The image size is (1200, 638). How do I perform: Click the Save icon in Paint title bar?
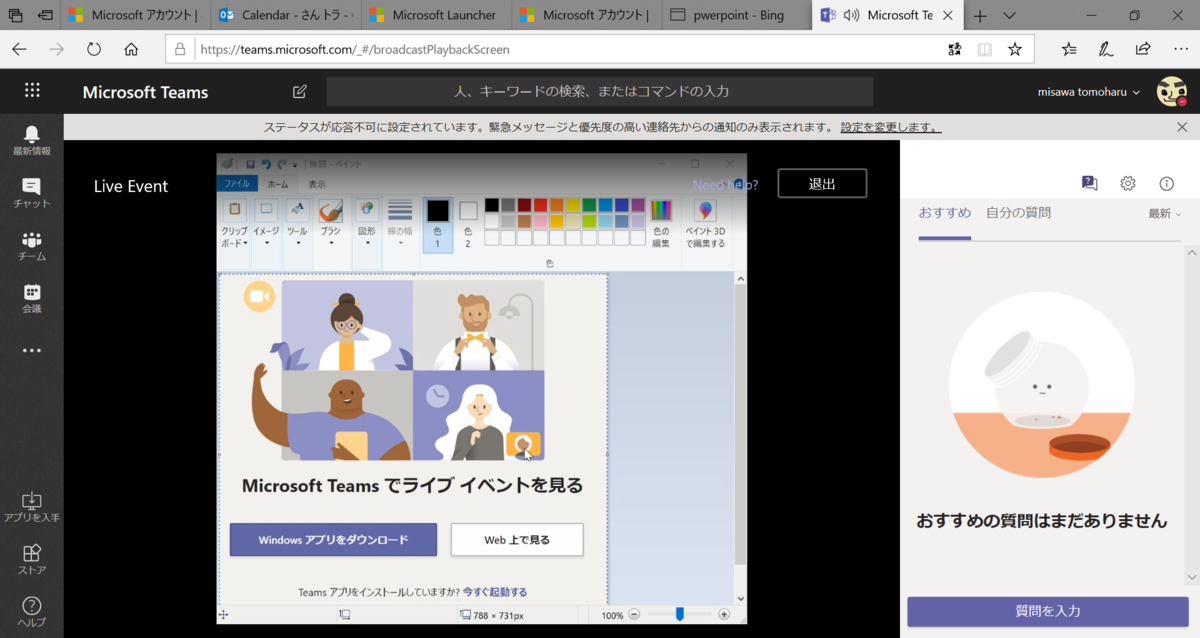pyautogui.click(x=250, y=164)
